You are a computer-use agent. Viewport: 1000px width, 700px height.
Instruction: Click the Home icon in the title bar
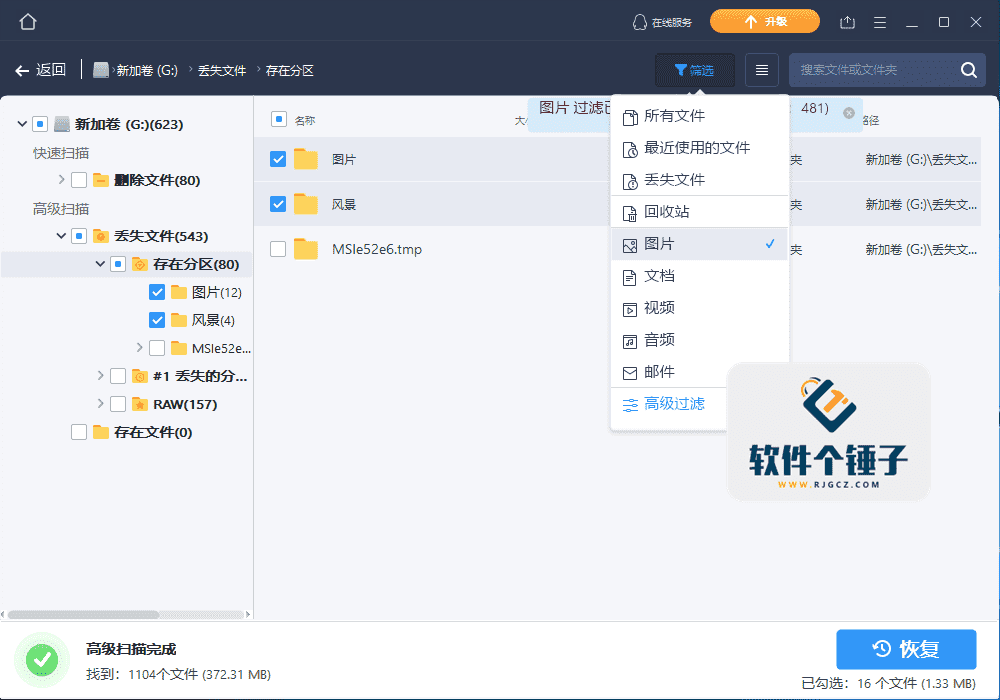coord(27,20)
